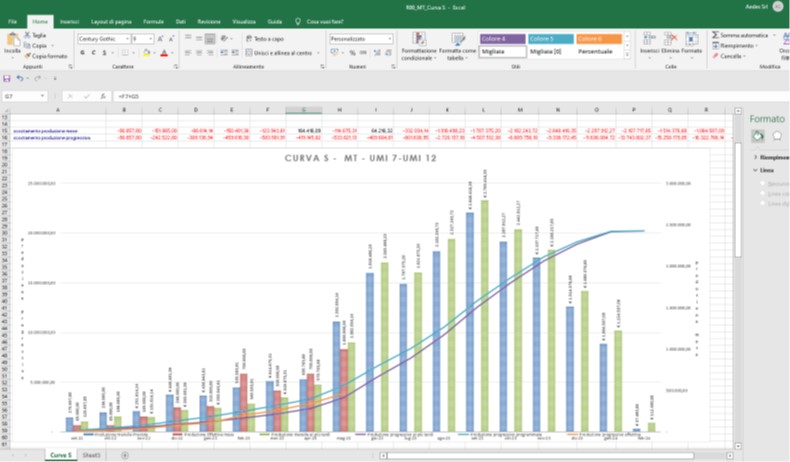Open the Effects pentagon tab in Formato

pos(777,135)
